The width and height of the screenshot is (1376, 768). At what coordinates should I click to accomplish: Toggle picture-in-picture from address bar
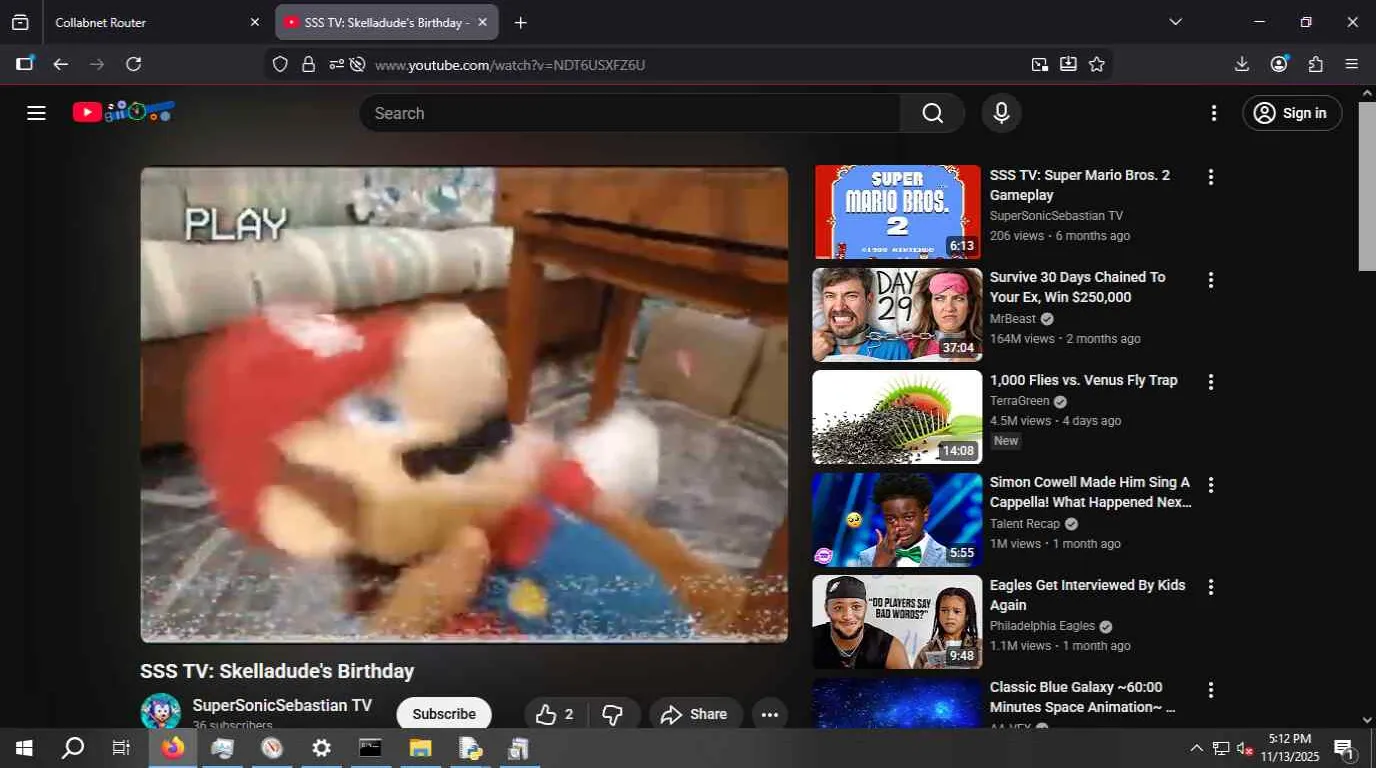point(1040,64)
